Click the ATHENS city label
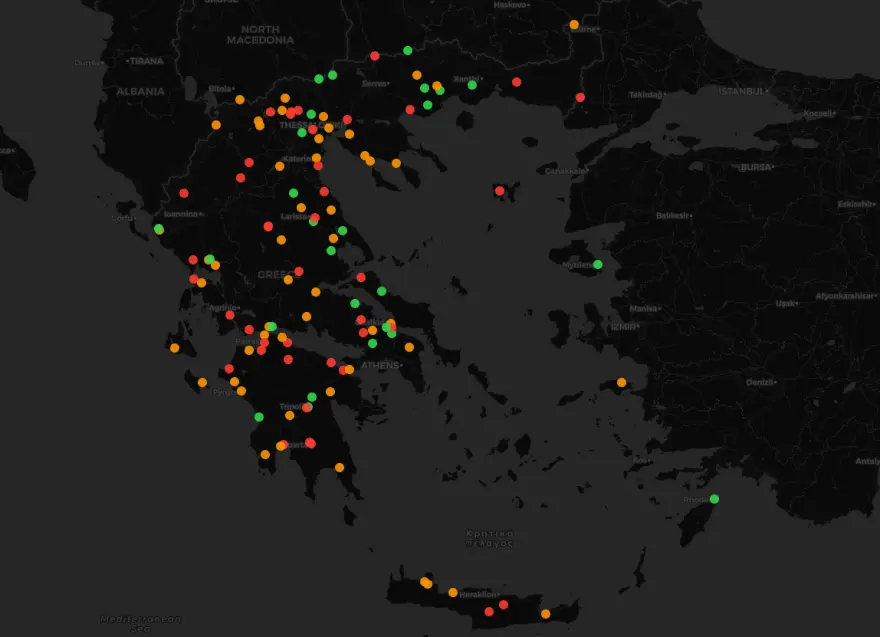 click(380, 366)
